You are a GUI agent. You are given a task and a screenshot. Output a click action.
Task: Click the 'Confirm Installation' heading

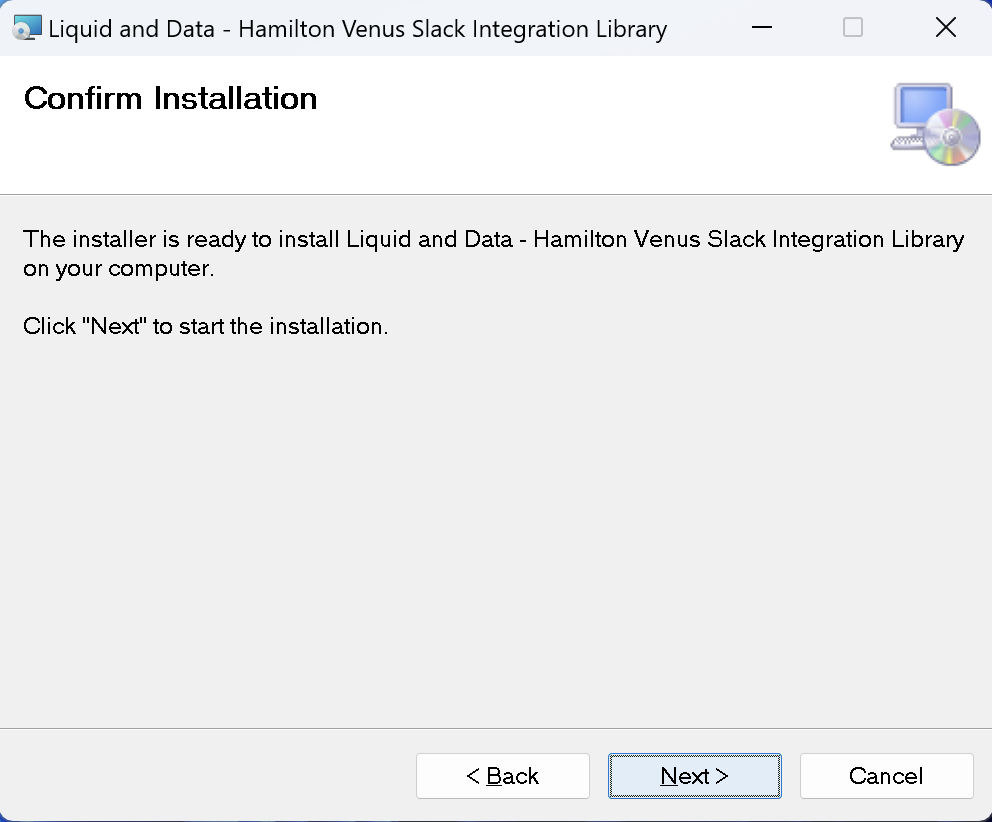[171, 99]
